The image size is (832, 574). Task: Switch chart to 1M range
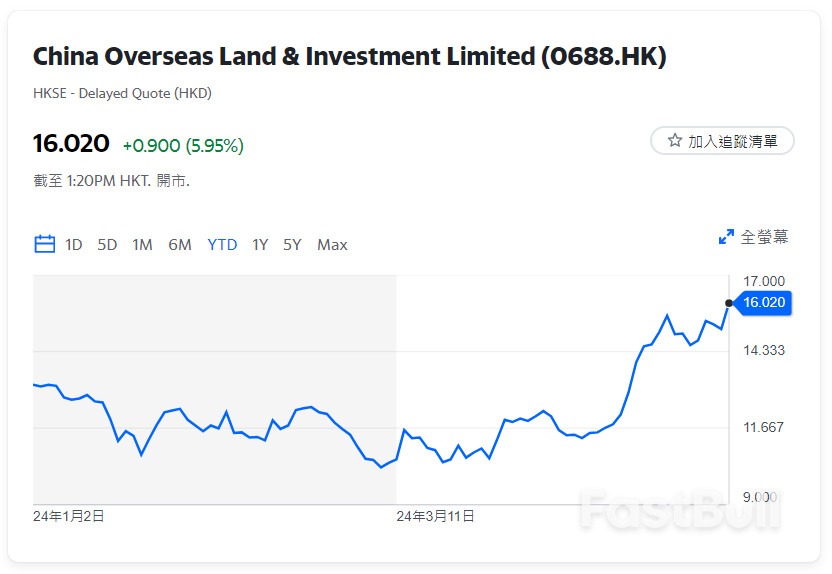[142, 245]
